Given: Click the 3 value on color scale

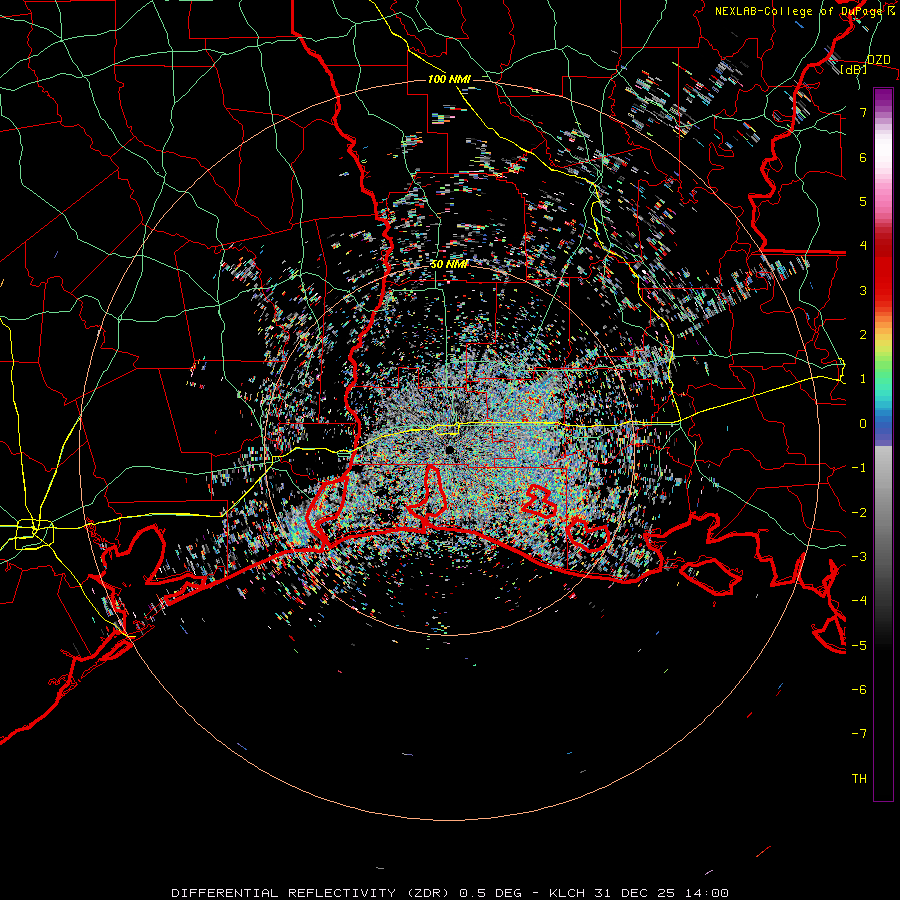Looking at the screenshot, I should (x=863, y=290).
